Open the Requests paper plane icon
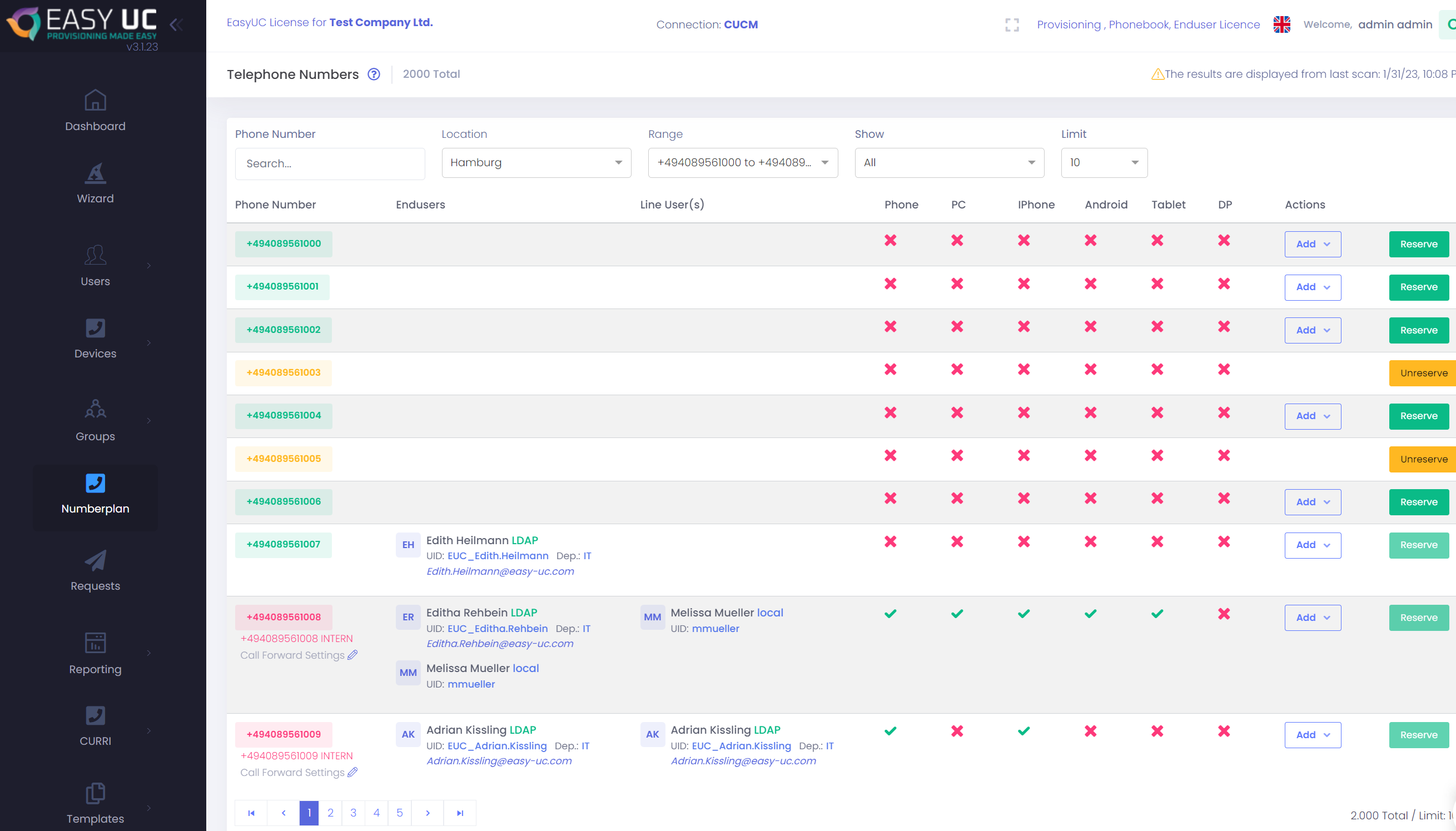 tap(95, 561)
